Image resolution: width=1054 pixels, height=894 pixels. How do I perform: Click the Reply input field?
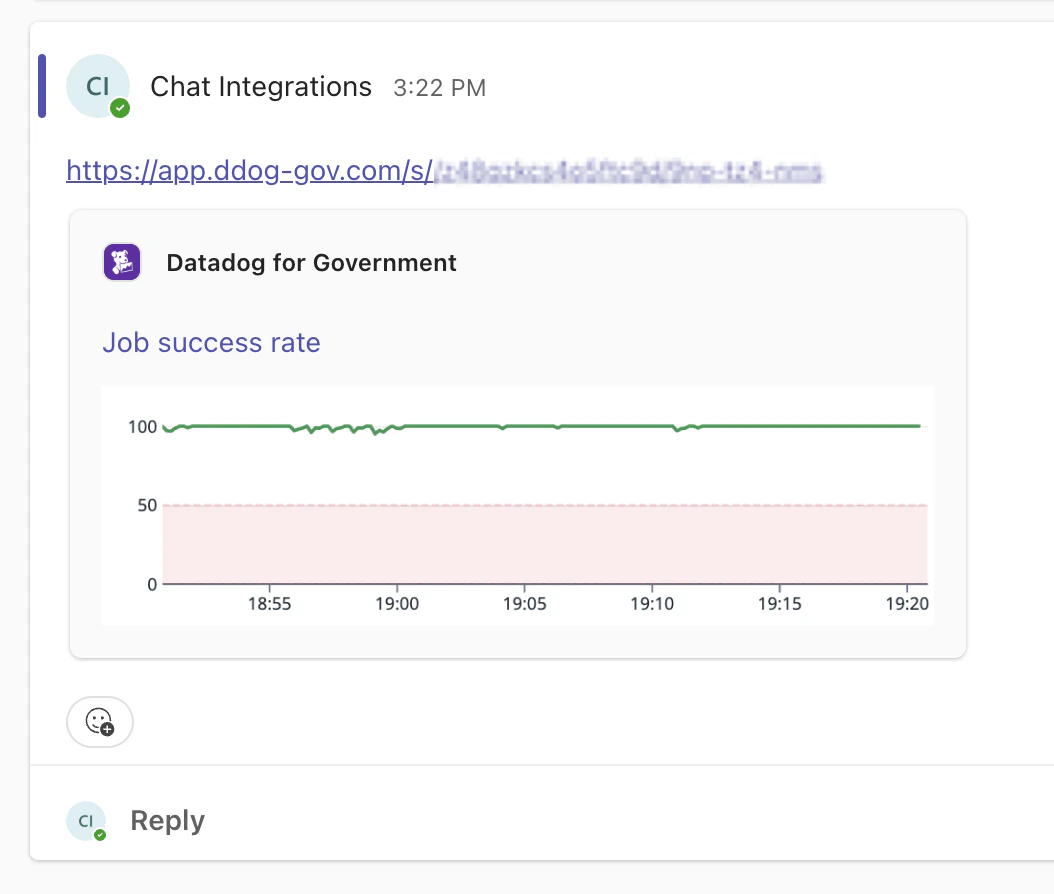pyautogui.click(x=167, y=820)
